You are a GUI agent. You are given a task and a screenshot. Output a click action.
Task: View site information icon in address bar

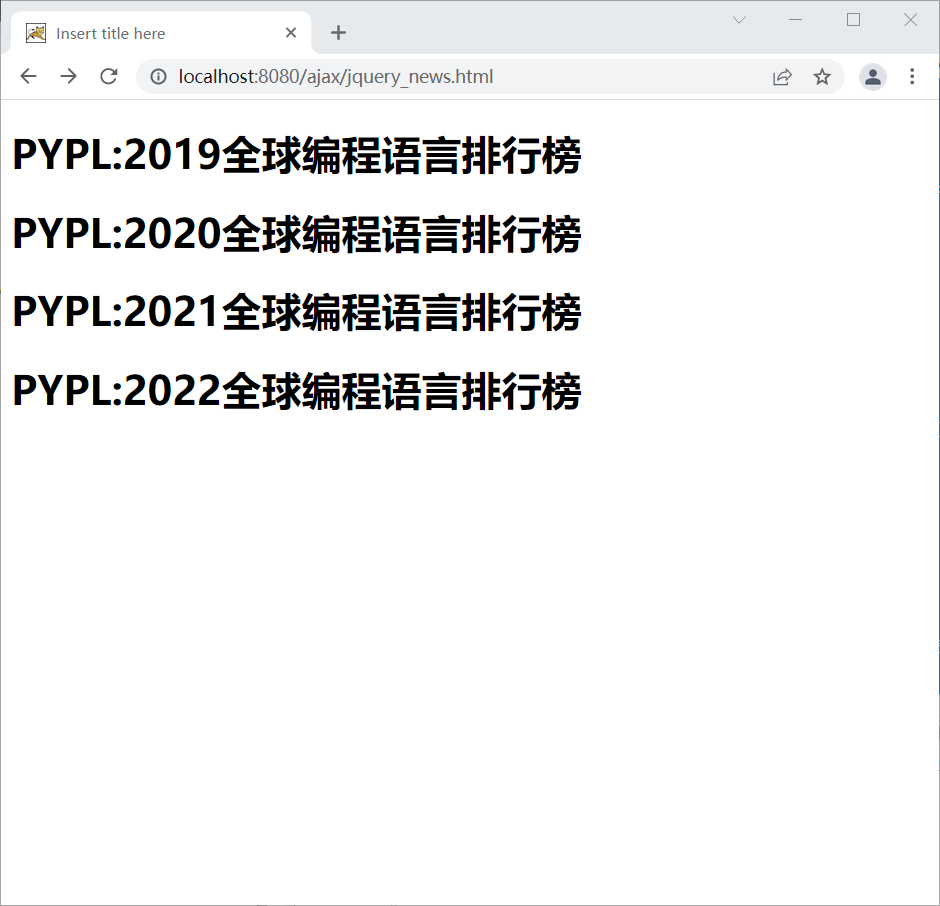[158, 77]
